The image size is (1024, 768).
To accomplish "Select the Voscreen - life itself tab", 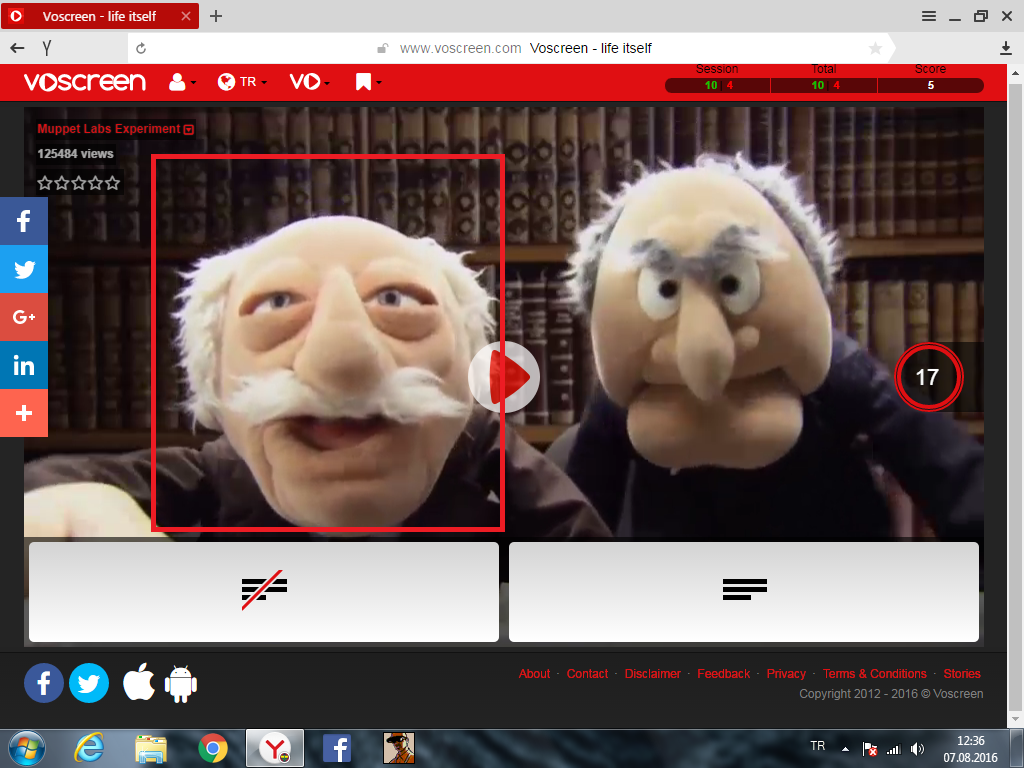I will [x=99, y=16].
